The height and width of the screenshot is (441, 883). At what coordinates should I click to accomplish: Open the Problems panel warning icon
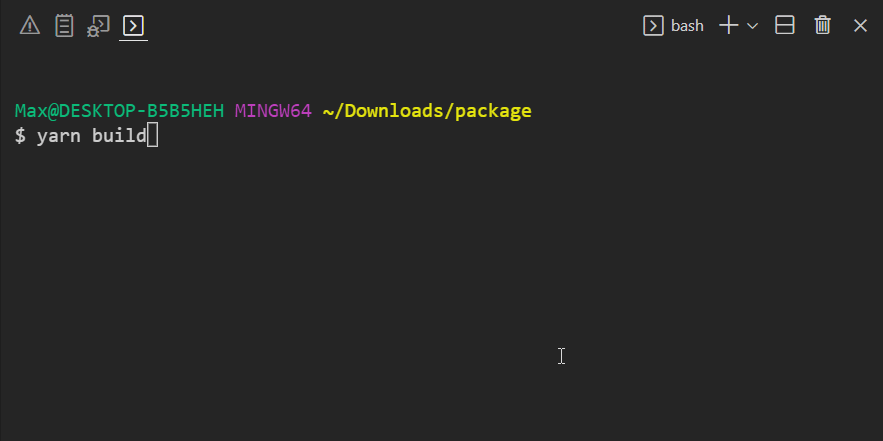pyautogui.click(x=30, y=26)
